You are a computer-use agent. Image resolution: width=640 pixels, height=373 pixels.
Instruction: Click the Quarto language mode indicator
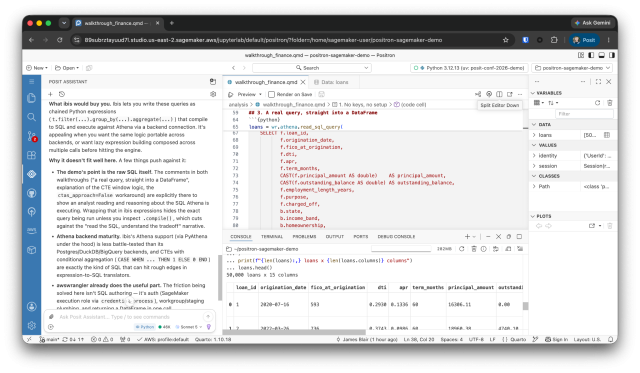tap(518, 339)
